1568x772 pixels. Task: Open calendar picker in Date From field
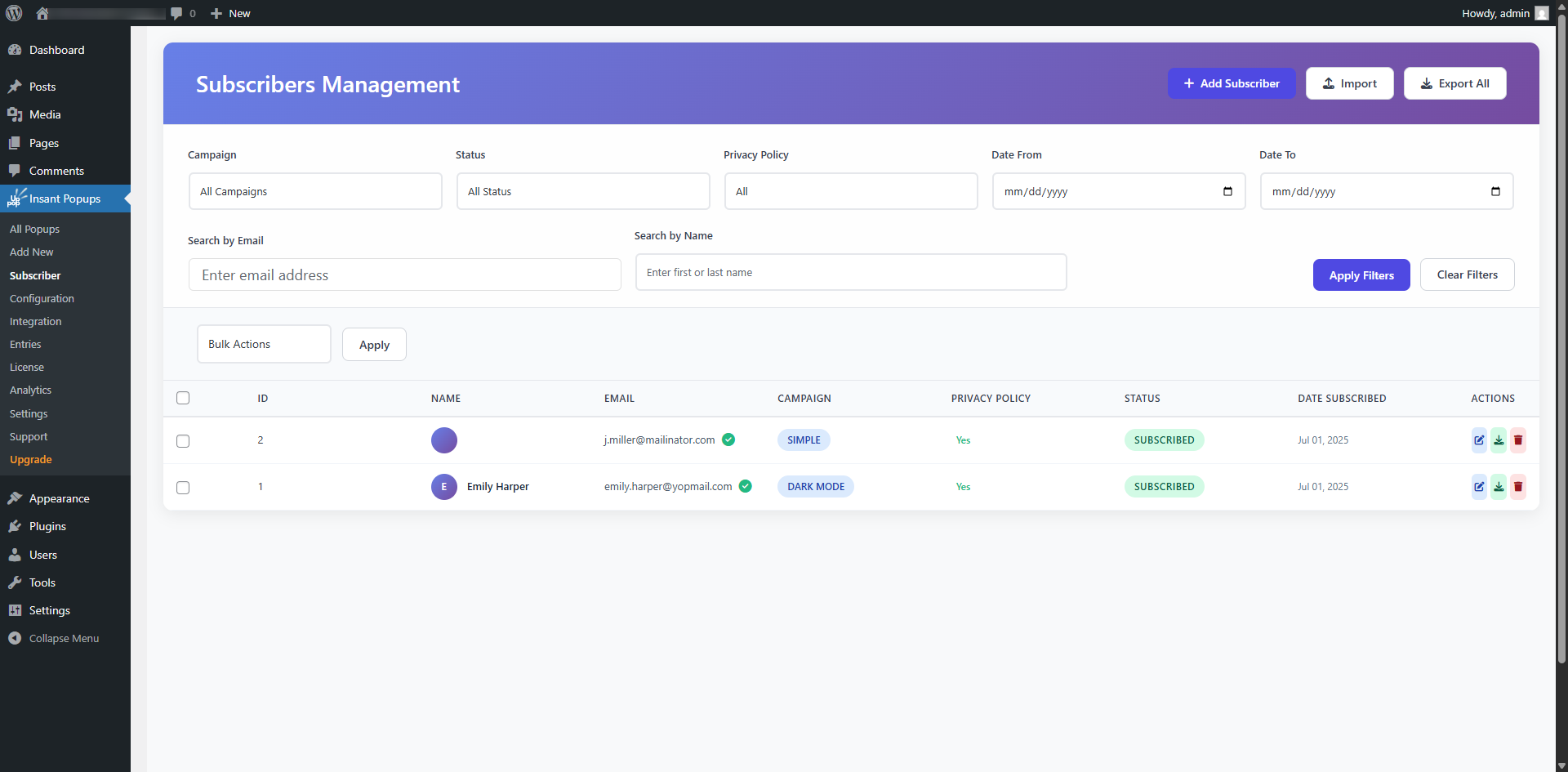pos(1227,191)
